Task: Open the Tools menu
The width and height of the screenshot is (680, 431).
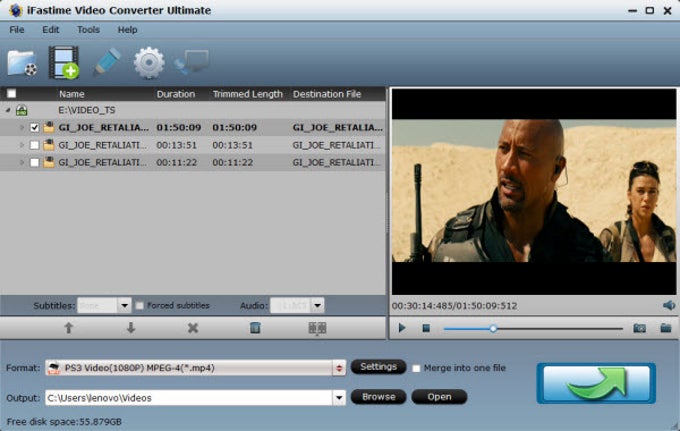Action: point(88,29)
